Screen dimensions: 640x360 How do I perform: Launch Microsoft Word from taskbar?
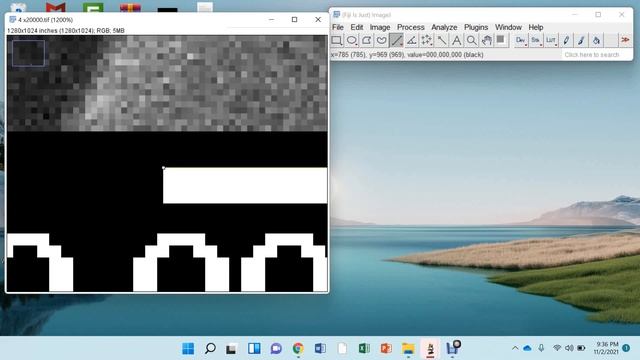point(320,349)
